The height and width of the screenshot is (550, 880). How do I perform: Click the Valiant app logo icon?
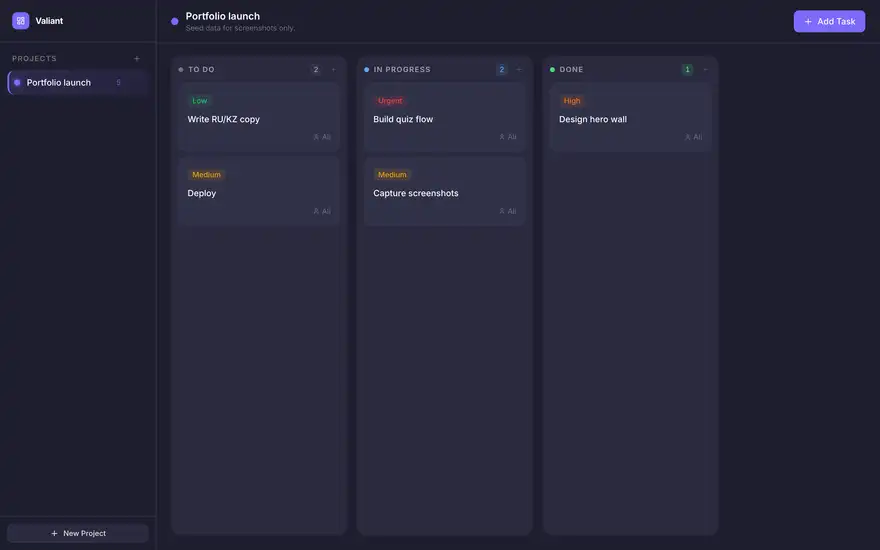pyautogui.click(x=21, y=21)
